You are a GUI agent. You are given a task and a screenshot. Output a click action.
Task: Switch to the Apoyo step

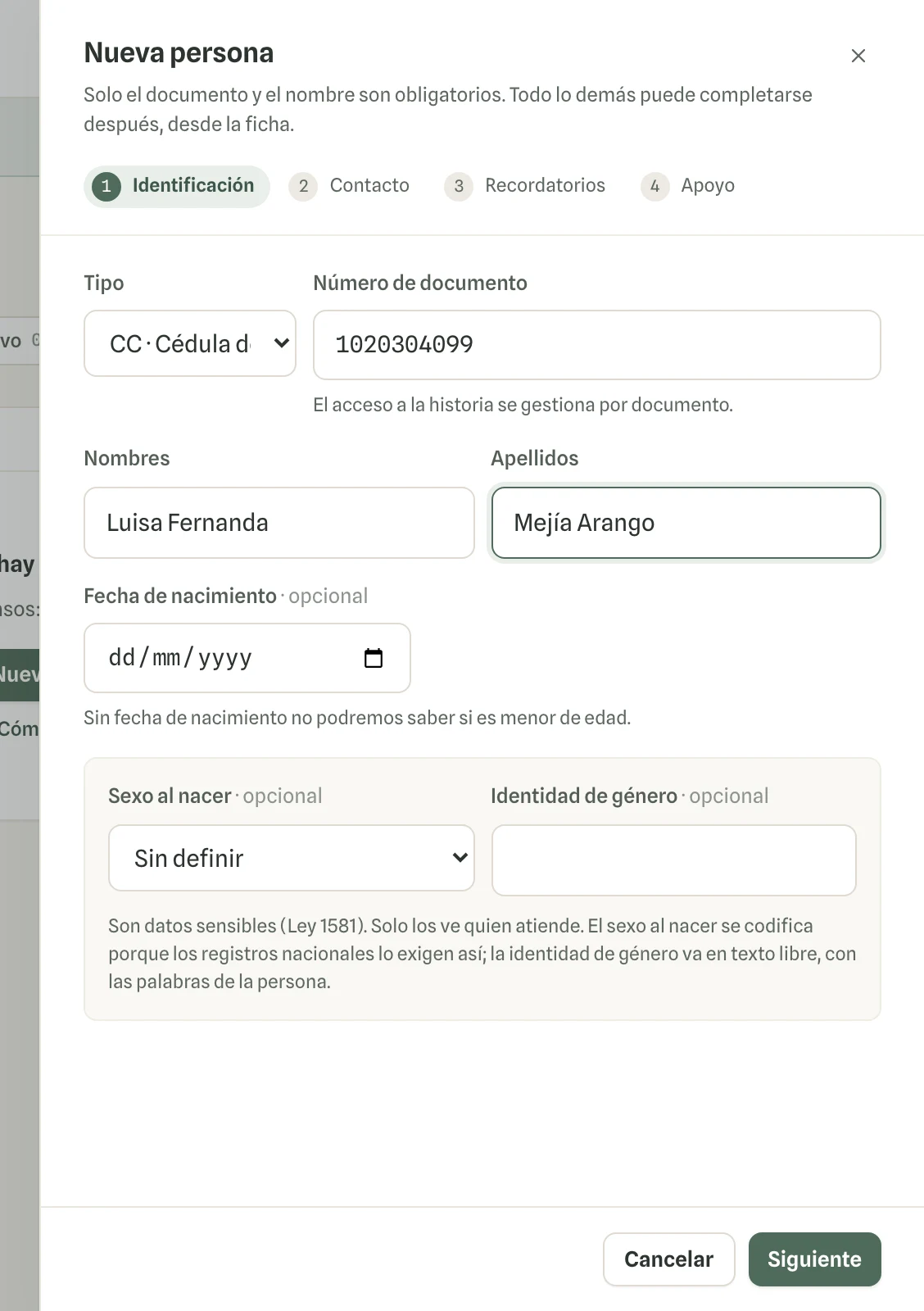tap(688, 186)
